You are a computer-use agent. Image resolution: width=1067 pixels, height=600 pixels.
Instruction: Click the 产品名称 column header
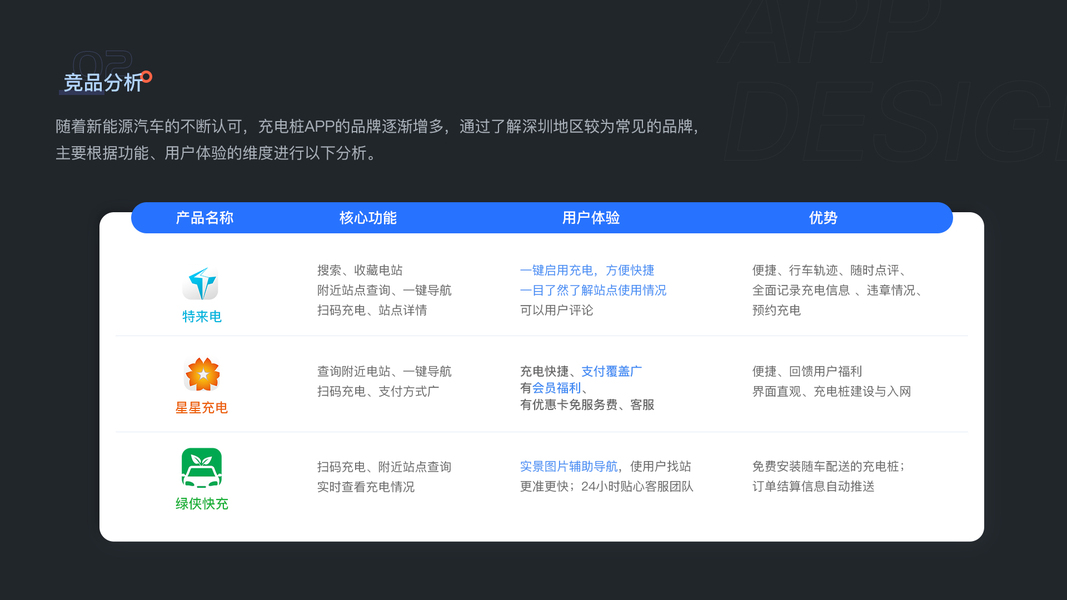[x=204, y=218]
